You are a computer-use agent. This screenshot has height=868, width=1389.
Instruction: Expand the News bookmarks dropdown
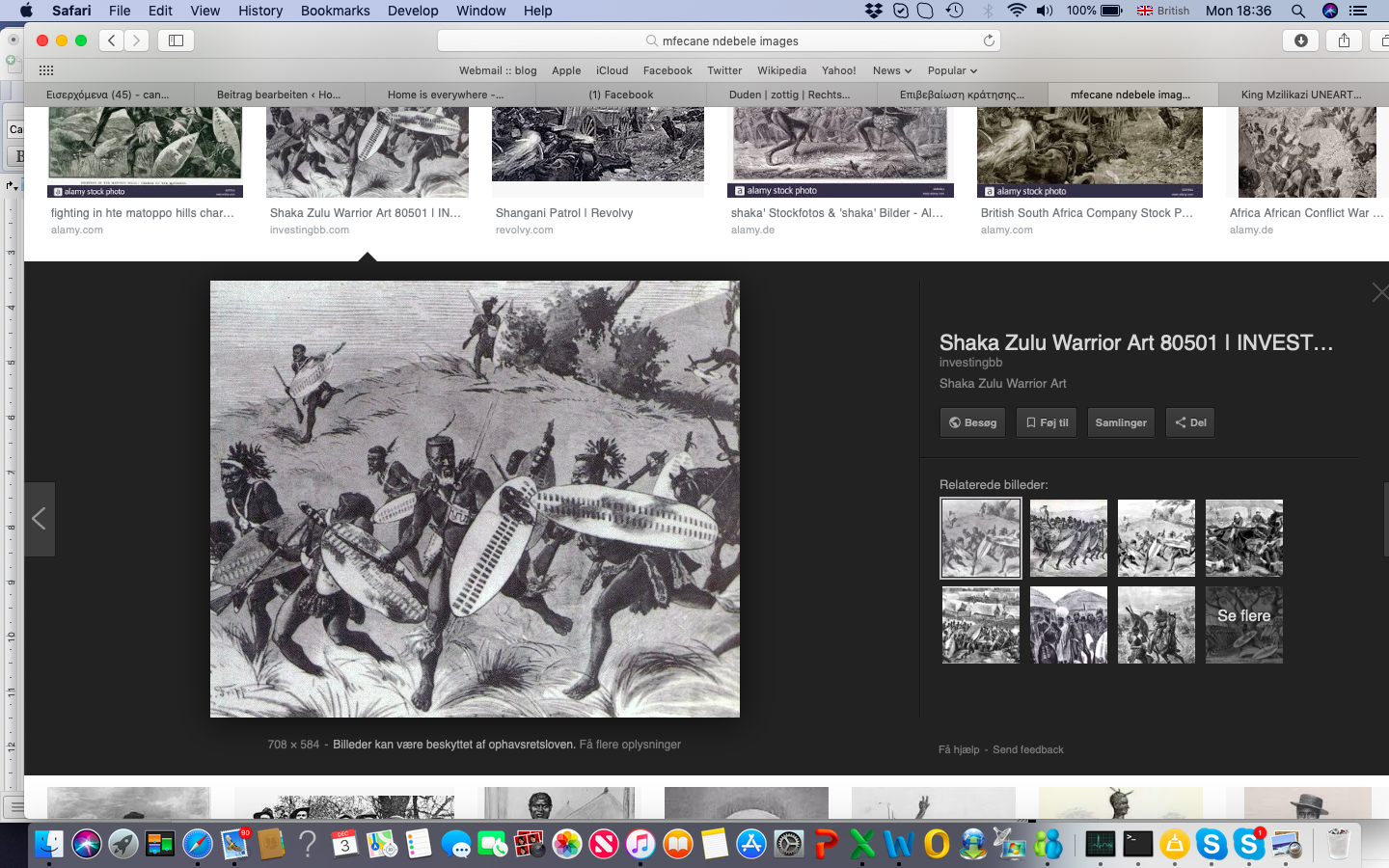pyautogui.click(x=891, y=70)
